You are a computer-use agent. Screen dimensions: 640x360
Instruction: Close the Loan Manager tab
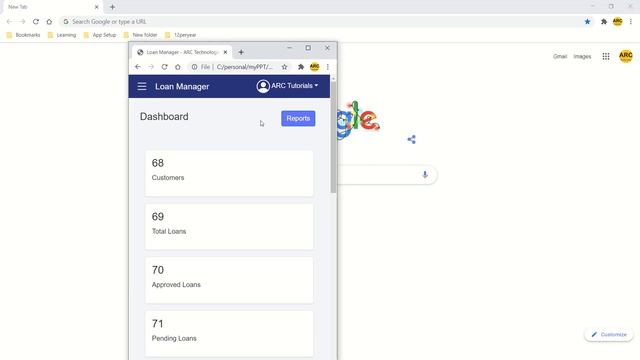tap(225, 52)
